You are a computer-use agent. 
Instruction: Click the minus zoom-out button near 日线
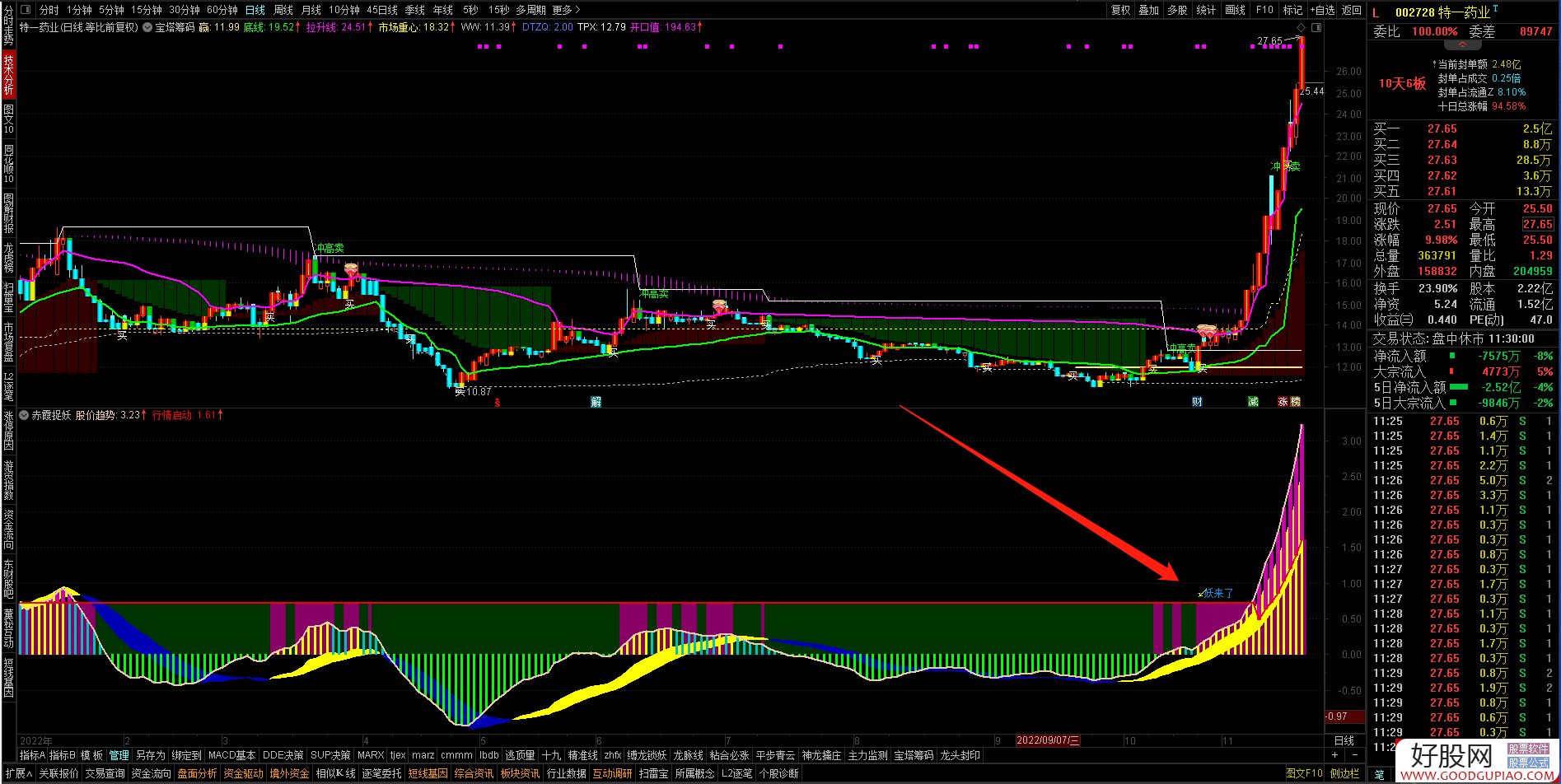(x=1354, y=755)
